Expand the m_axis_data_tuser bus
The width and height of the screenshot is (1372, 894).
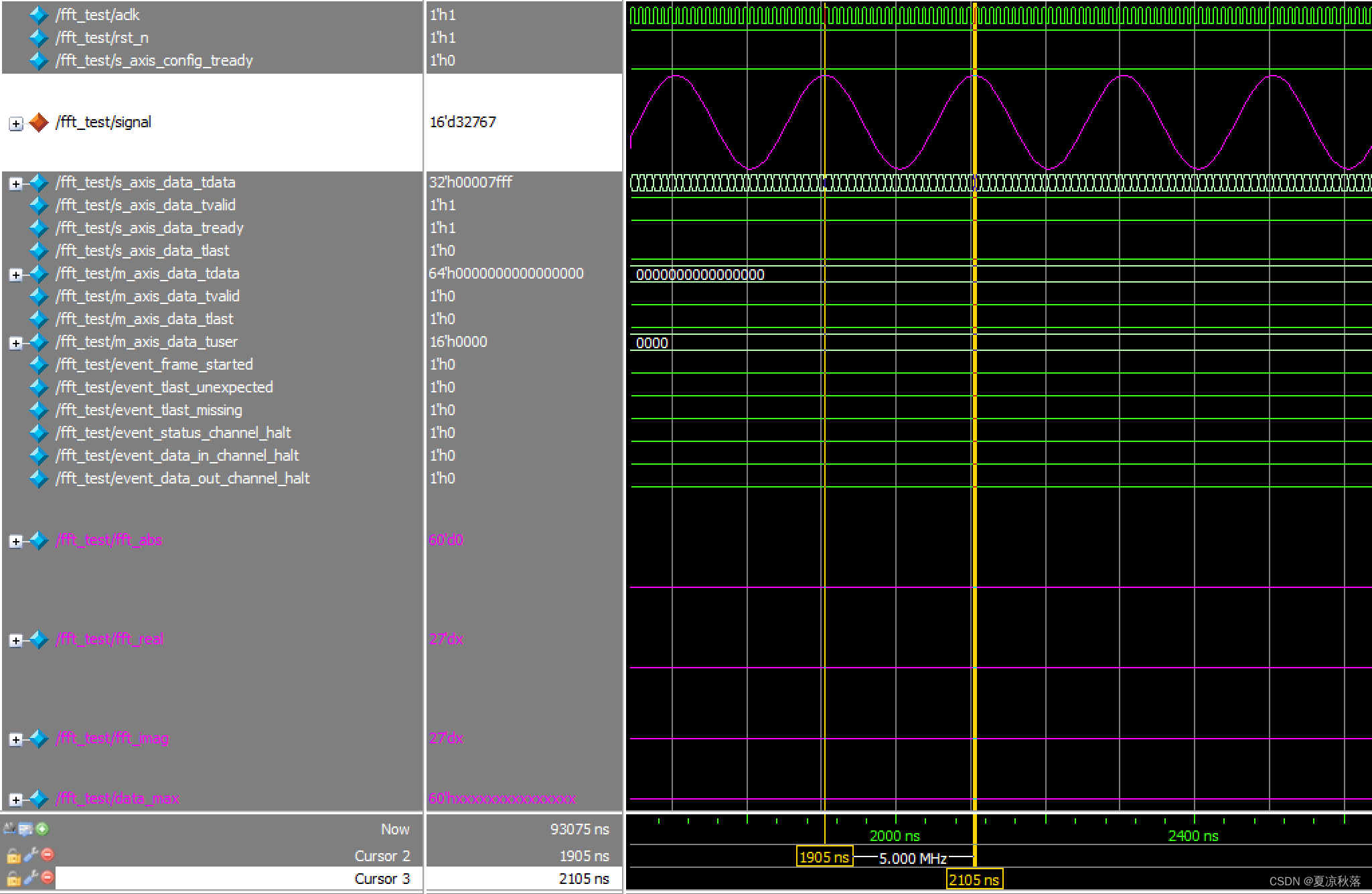(16, 344)
